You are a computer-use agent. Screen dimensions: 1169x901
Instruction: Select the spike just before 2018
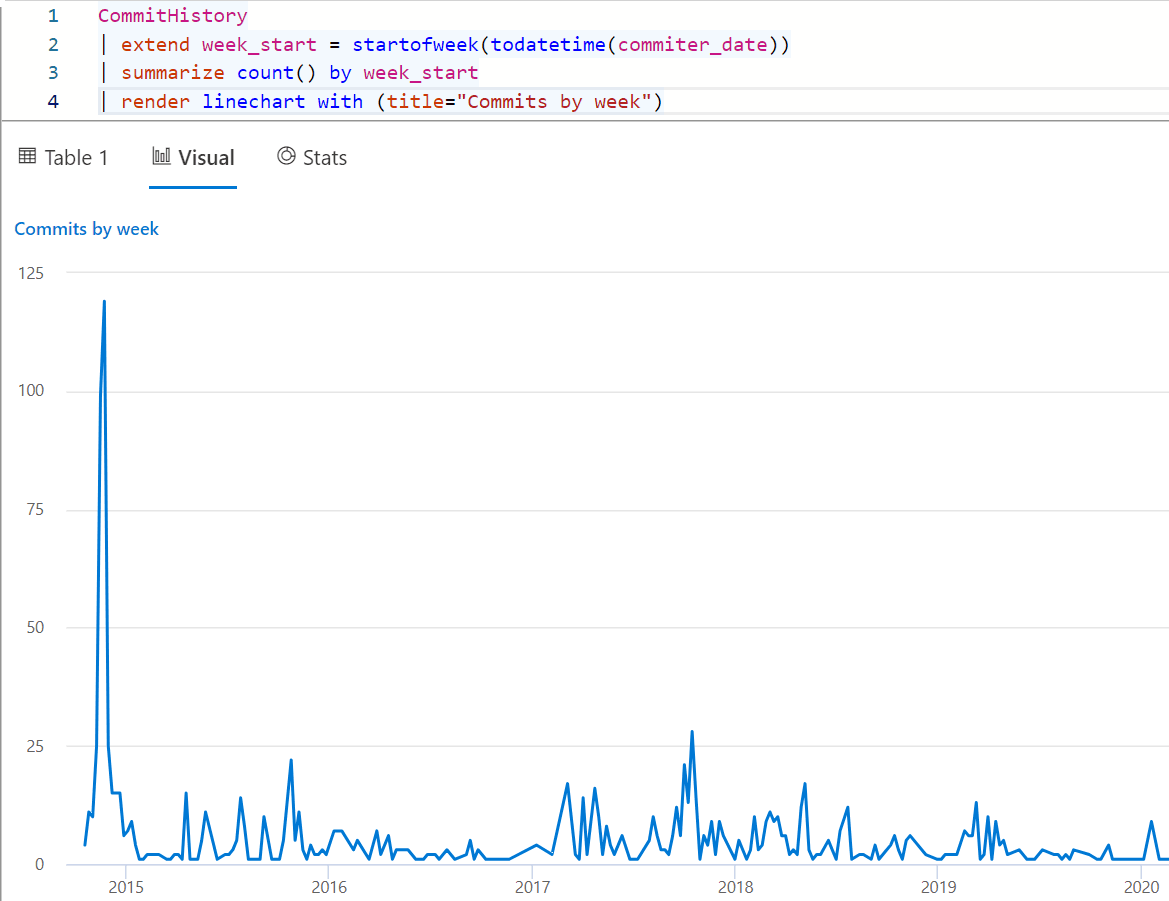coord(693,733)
